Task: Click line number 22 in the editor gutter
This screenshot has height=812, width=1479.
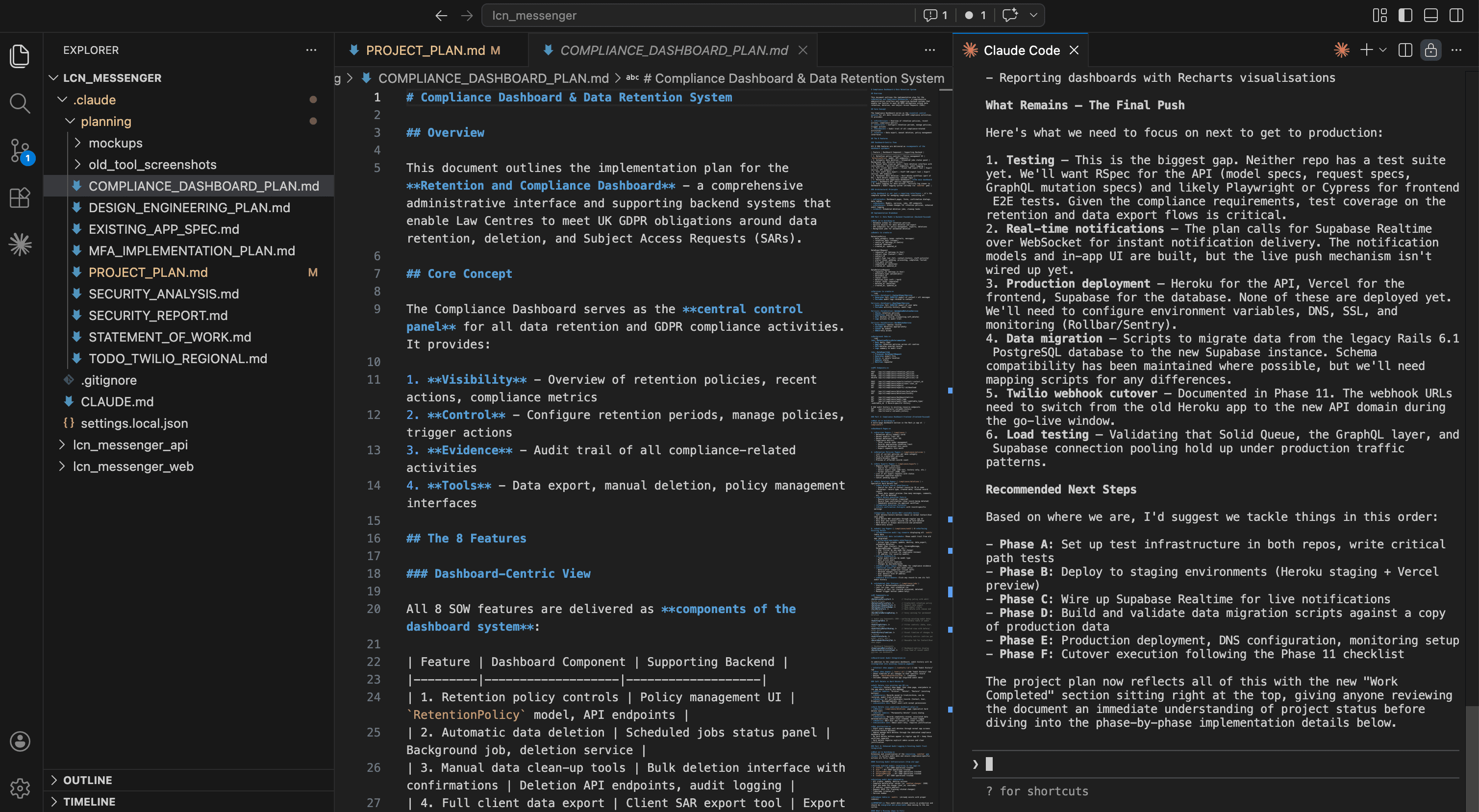Action: pos(373,662)
